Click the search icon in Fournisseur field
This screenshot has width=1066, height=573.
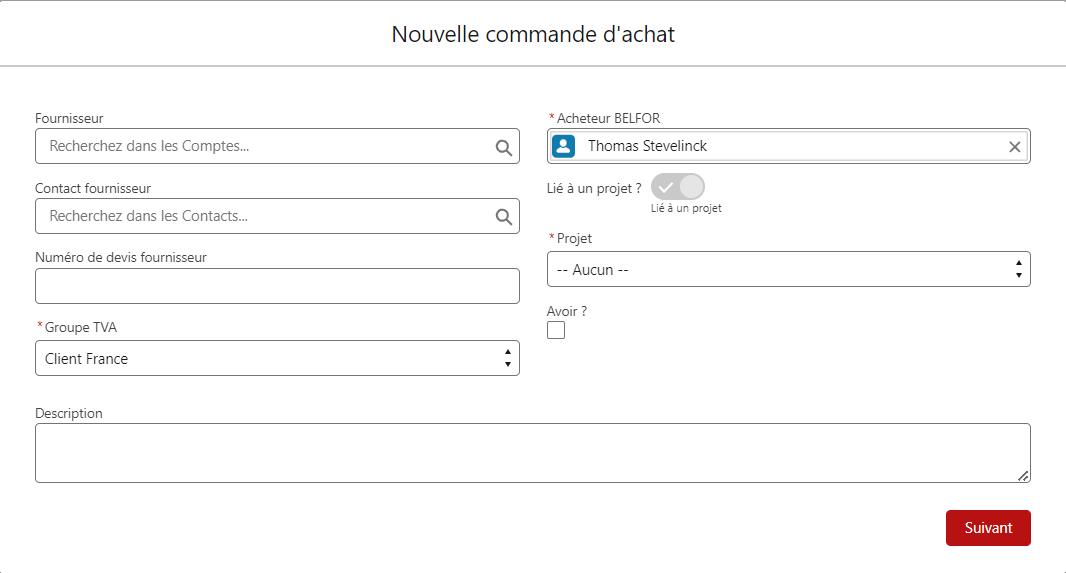(x=504, y=147)
